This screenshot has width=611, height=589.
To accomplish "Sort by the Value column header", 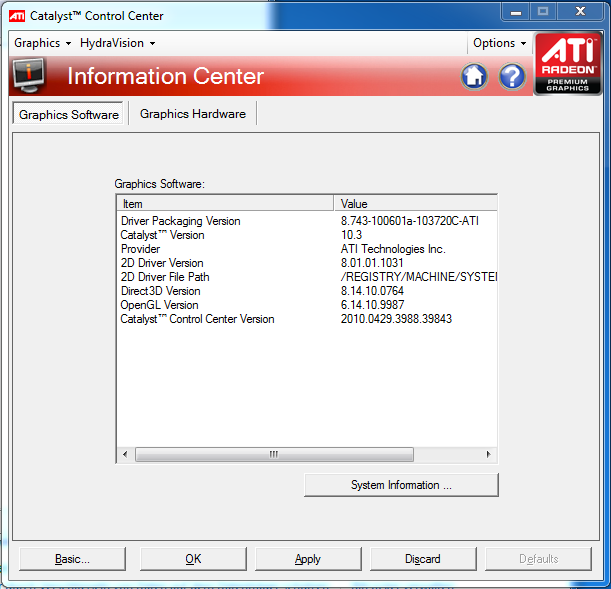I will 415,204.
